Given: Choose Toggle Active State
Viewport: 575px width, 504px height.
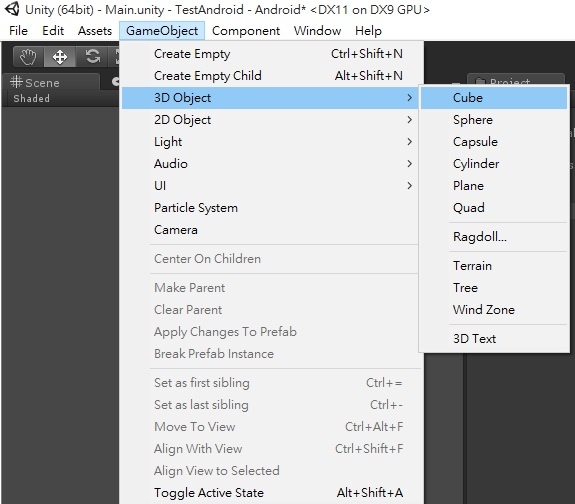Looking at the screenshot, I should coord(271,493).
